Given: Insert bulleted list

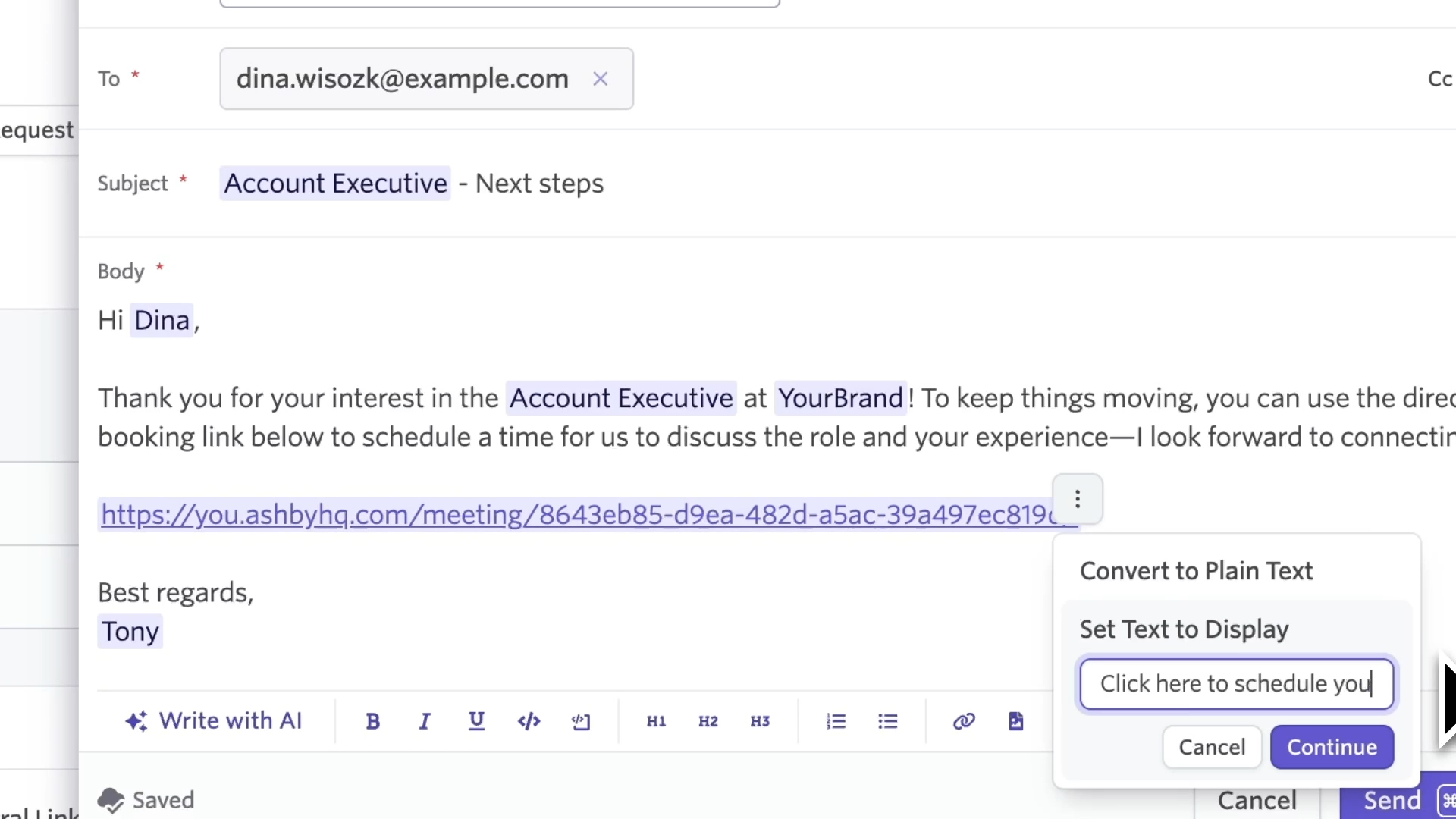Looking at the screenshot, I should click(x=888, y=721).
